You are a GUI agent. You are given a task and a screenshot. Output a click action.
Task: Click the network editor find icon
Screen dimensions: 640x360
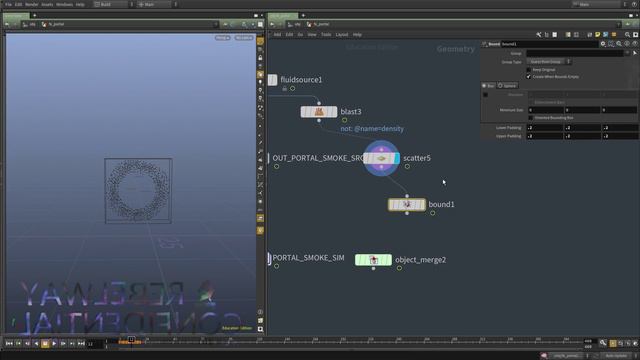coord(627,35)
